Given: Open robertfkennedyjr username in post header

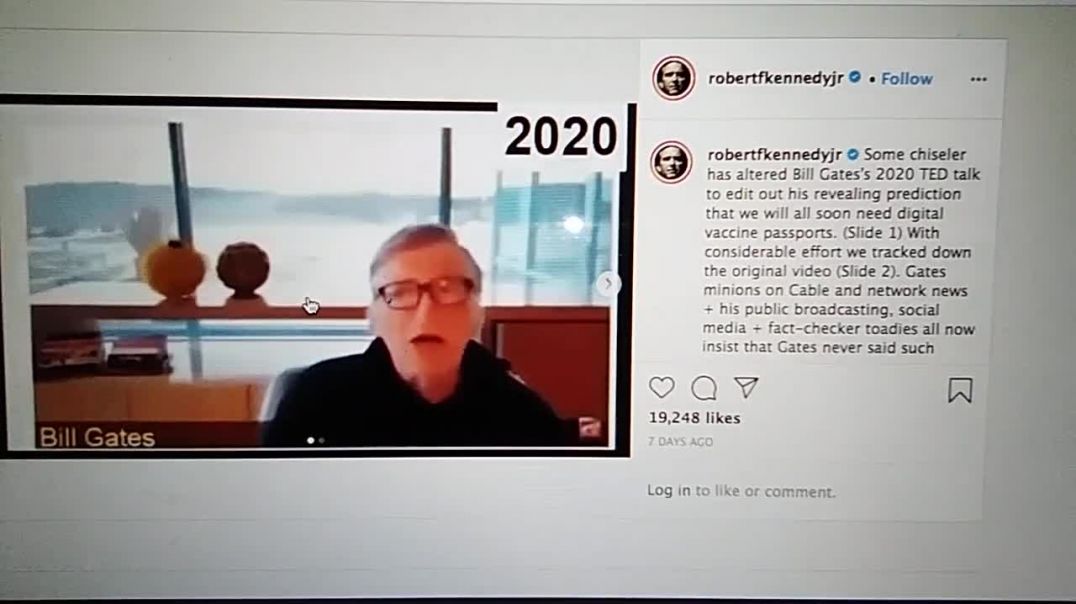Looking at the screenshot, I should coord(775,78).
